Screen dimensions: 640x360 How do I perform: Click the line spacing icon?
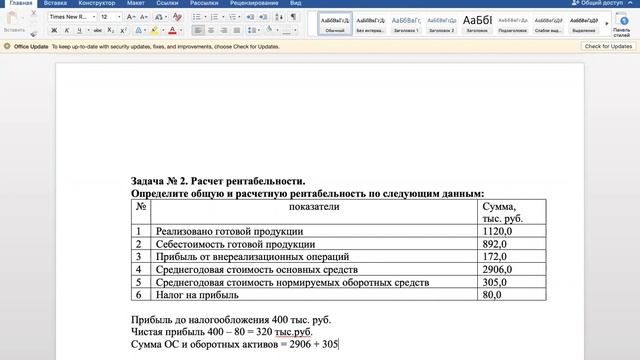[x=252, y=30]
